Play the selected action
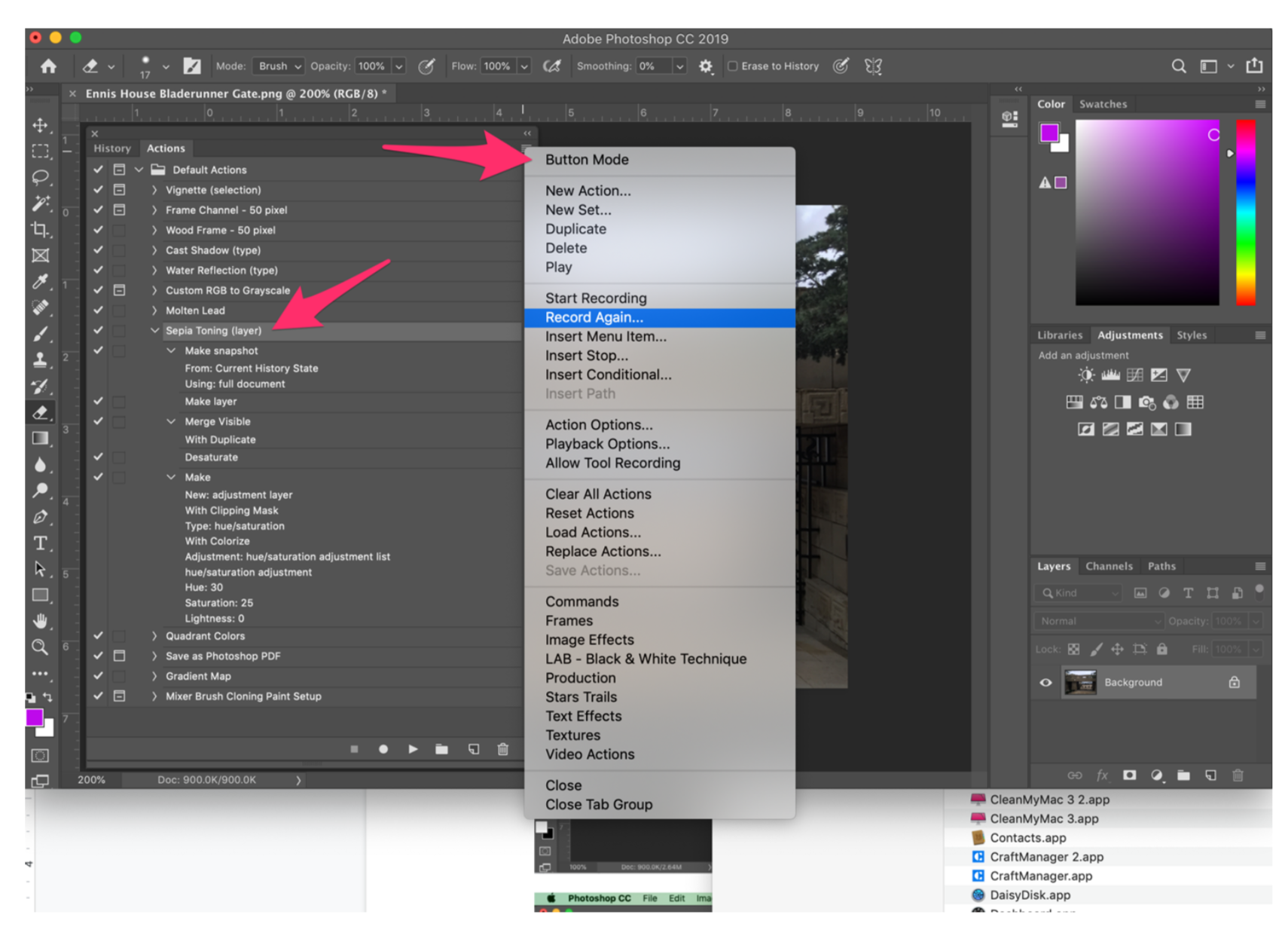This screenshot has height=948, width=1288. [413, 749]
